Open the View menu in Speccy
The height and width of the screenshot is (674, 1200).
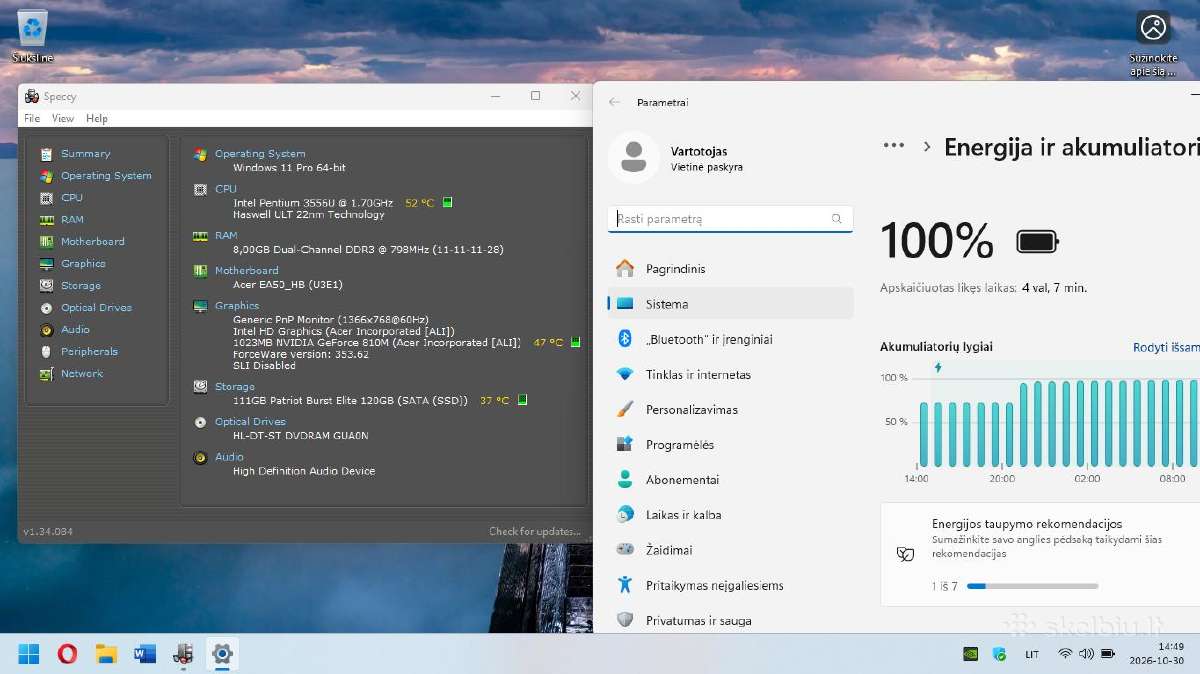coord(63,118)
